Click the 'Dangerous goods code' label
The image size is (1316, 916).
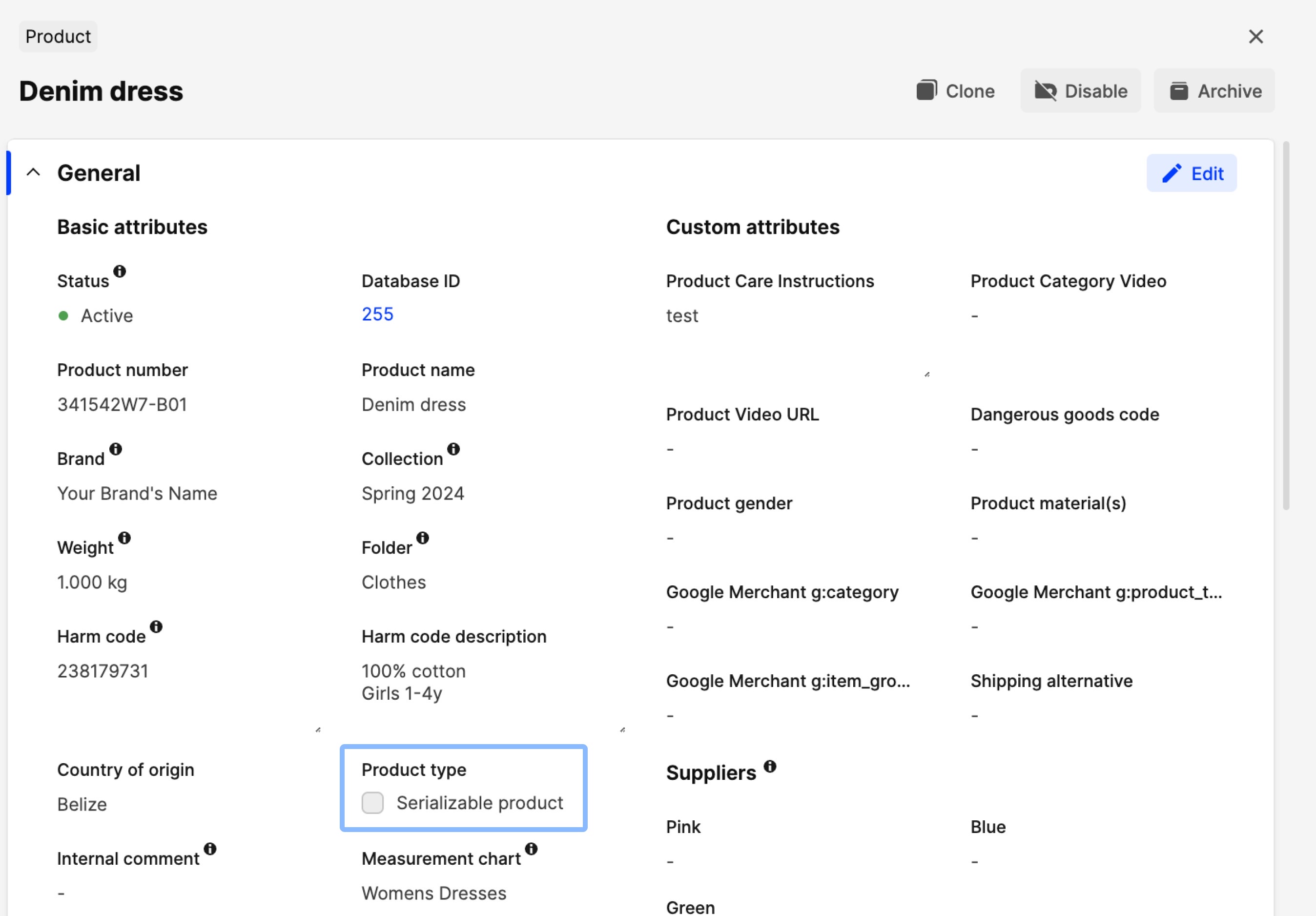click(x=1065, y=415)
